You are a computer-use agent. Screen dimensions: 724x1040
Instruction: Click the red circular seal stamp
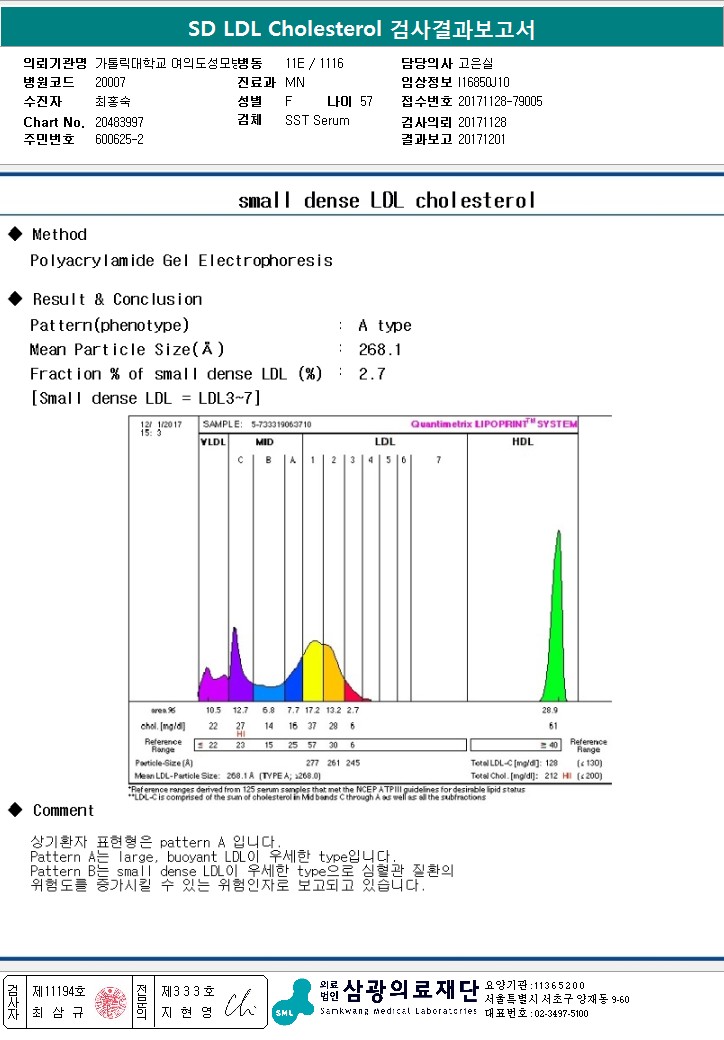tap(111, 1002)
